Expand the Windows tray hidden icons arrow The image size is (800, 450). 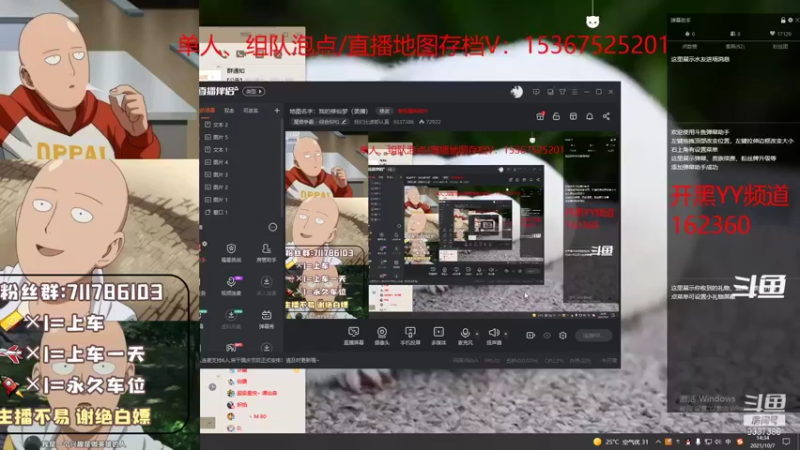click(x=658, y=442)
